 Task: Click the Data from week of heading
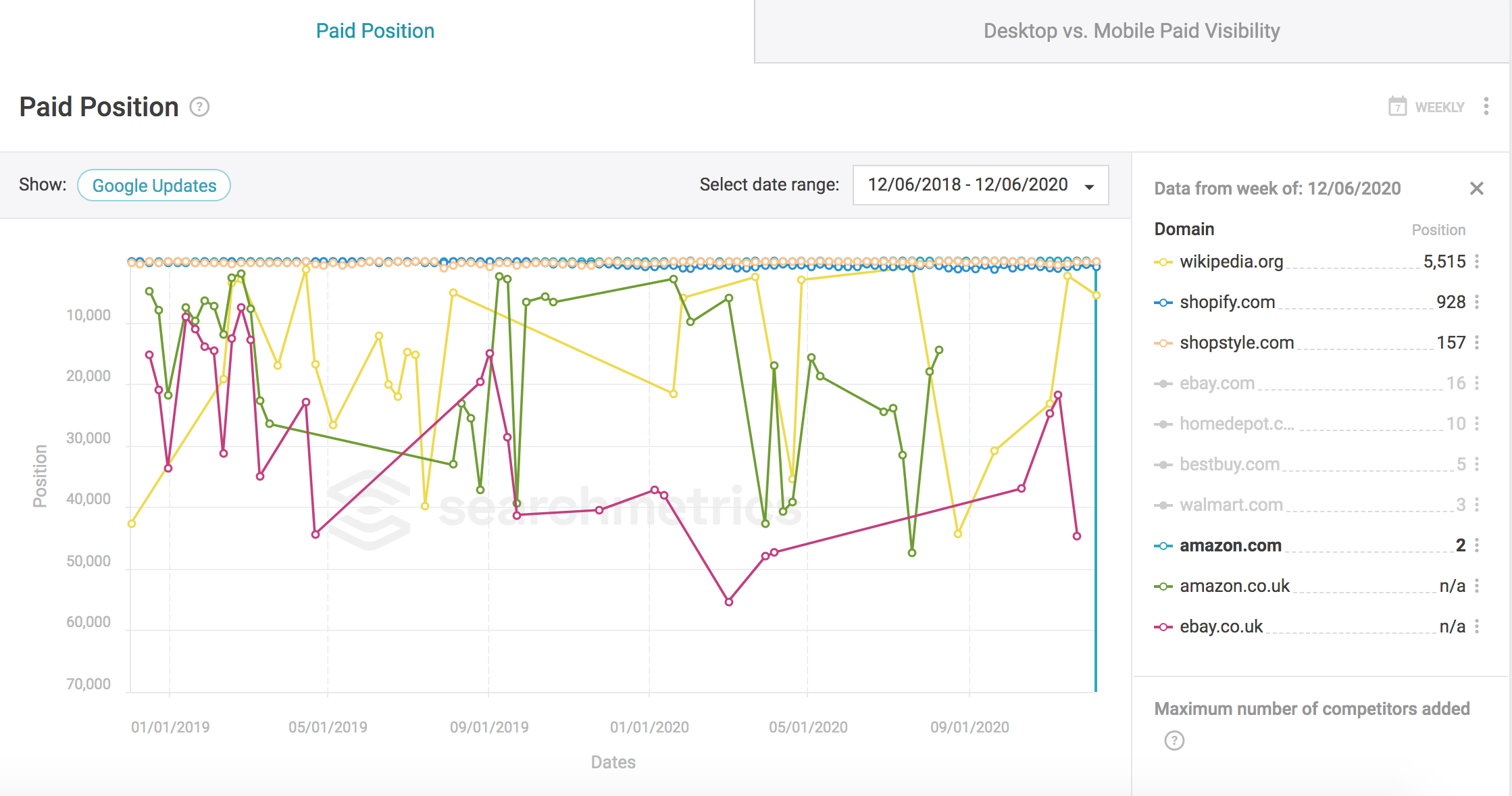[x=1277, y=189]
